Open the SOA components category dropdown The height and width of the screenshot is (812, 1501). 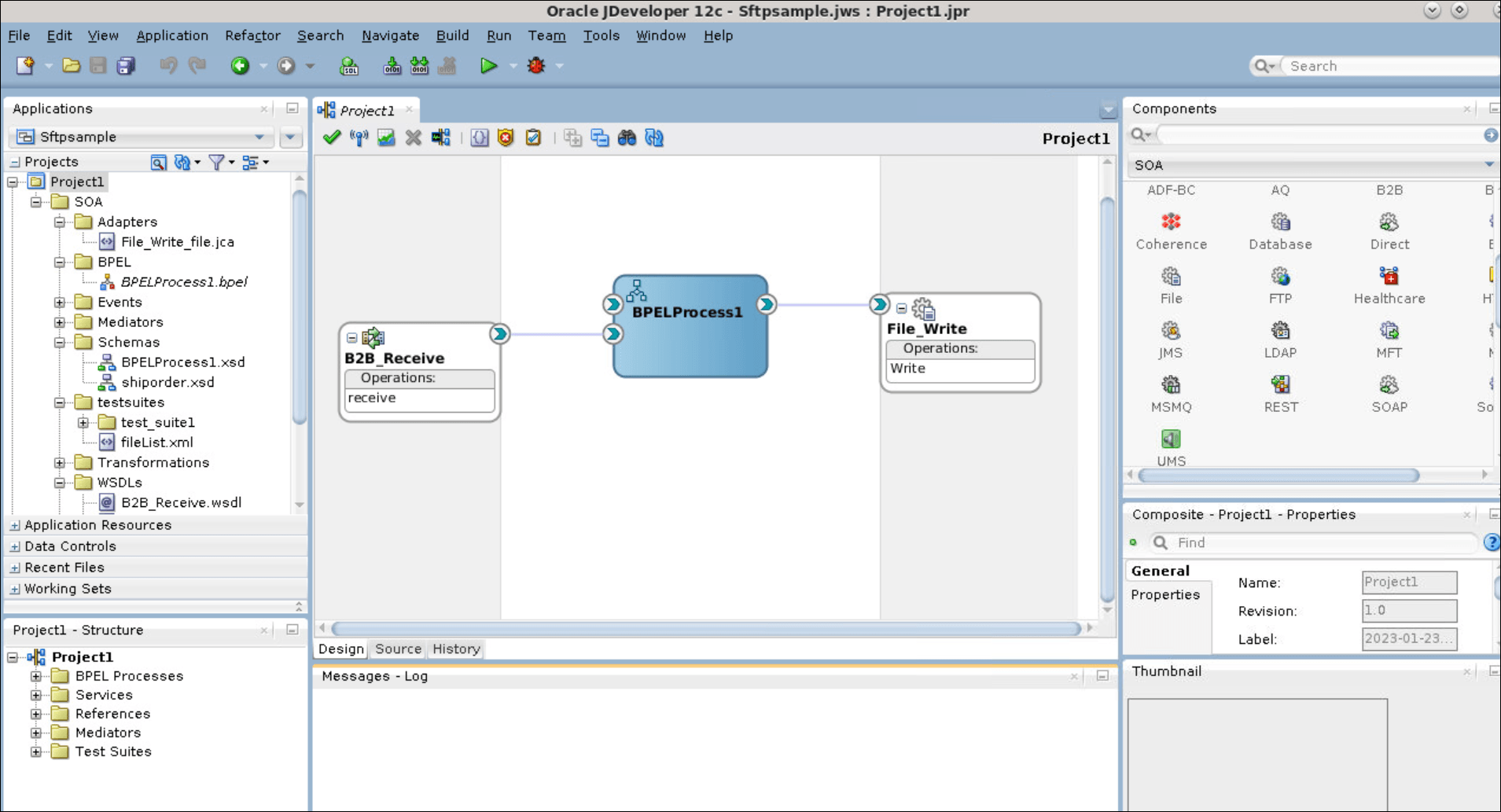pyautogui.click(x=1312, y=165)
